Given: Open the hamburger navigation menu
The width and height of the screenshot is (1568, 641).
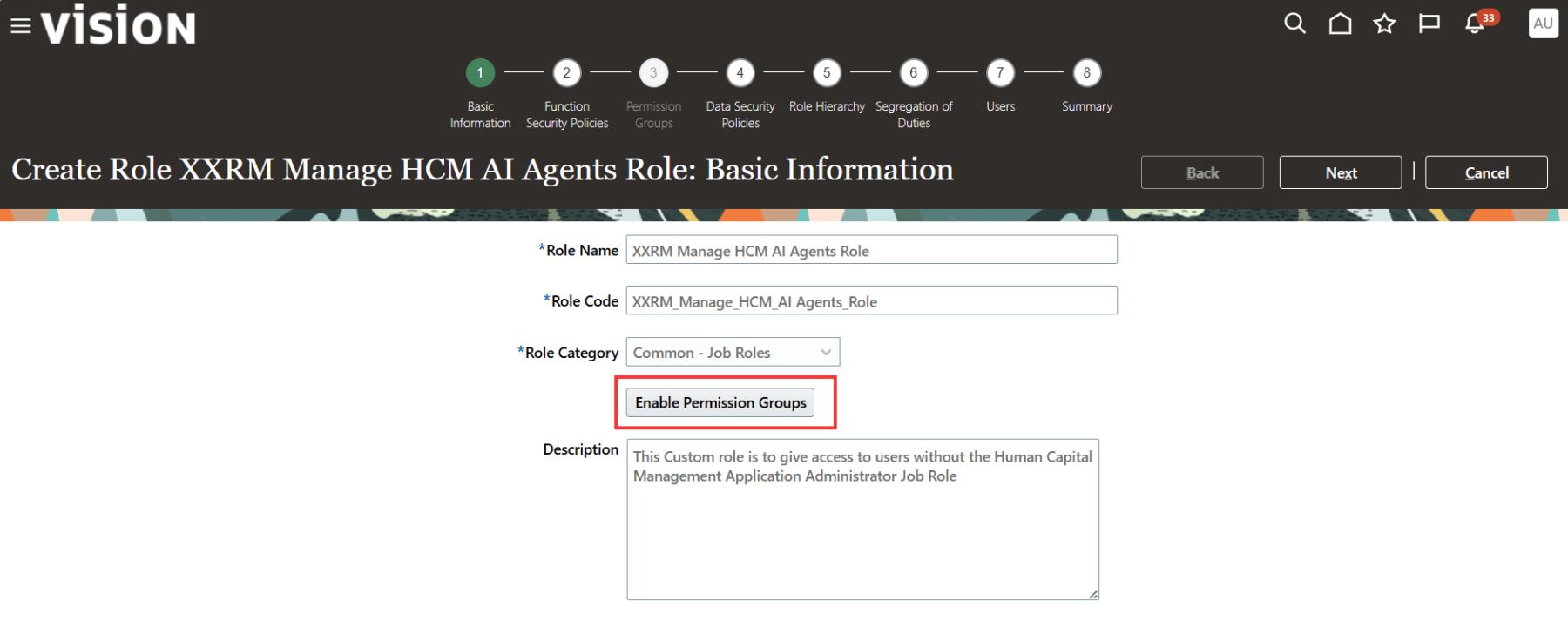Looking at the screenshot, I should click(x=21, y=26).
